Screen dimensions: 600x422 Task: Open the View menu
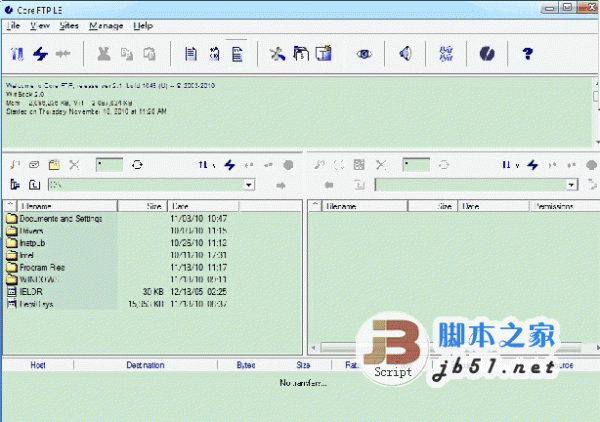pyautogui.click(x=40, y=26)
